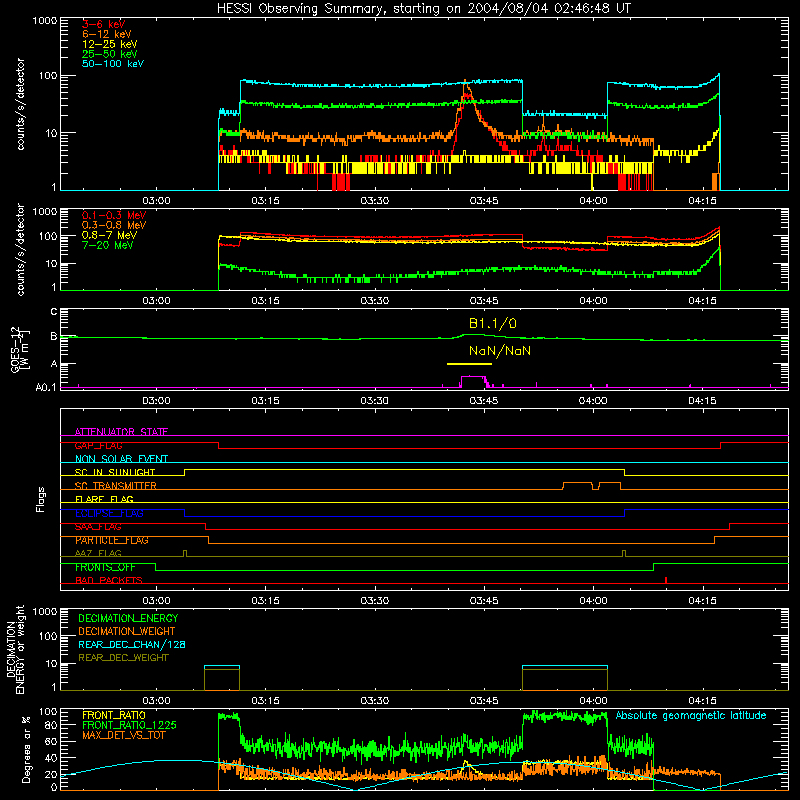Click the 0.8-7 MeV legend label
This screenshot has width=800, height=800.
click(x=109, y=235)
